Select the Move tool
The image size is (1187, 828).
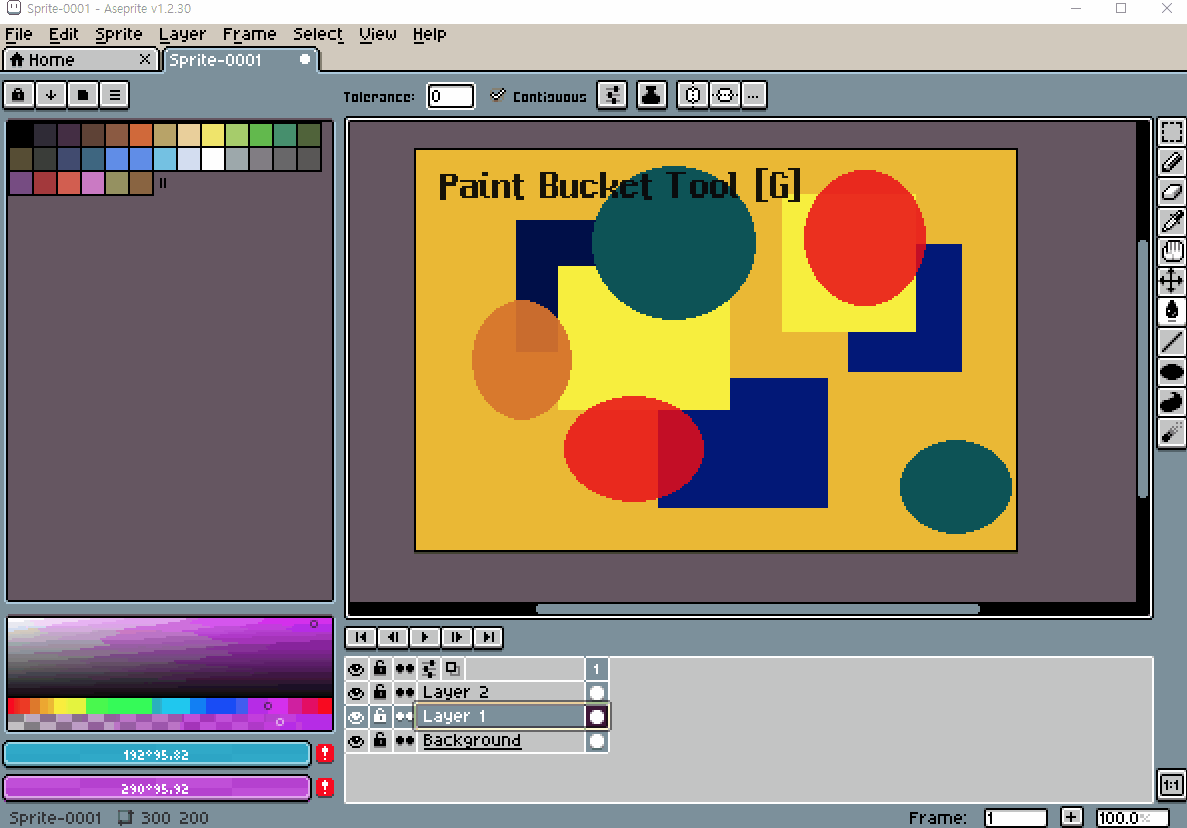click(1171, 281)
